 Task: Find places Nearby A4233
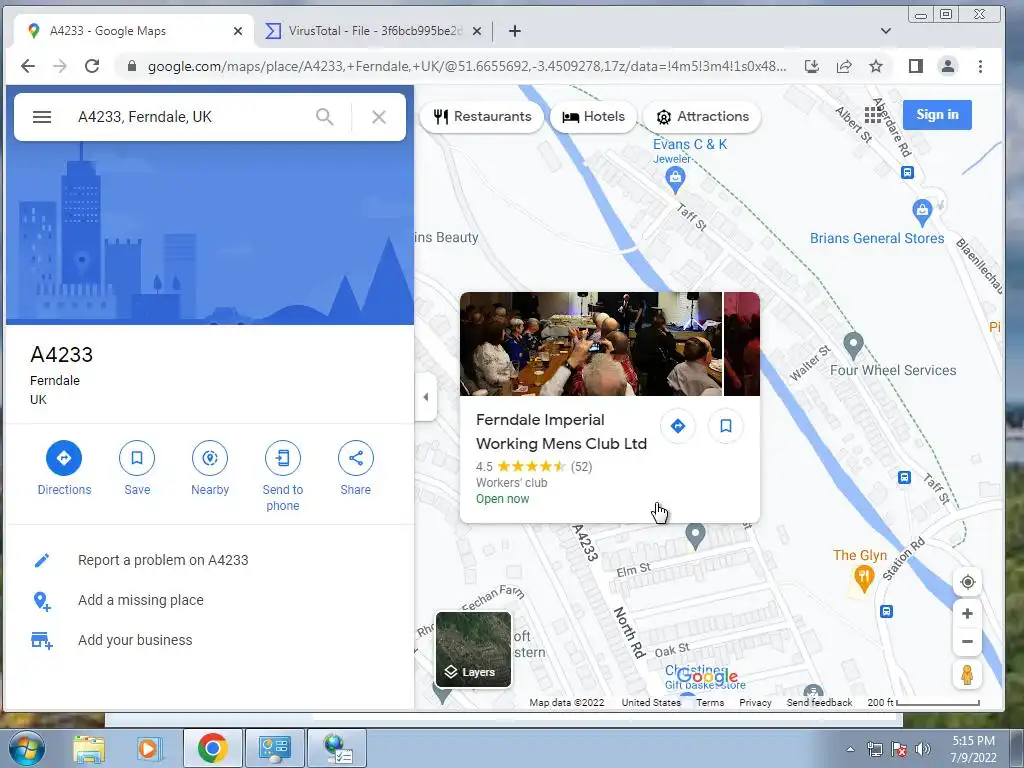pyautogui.click(x=210, y=458)
